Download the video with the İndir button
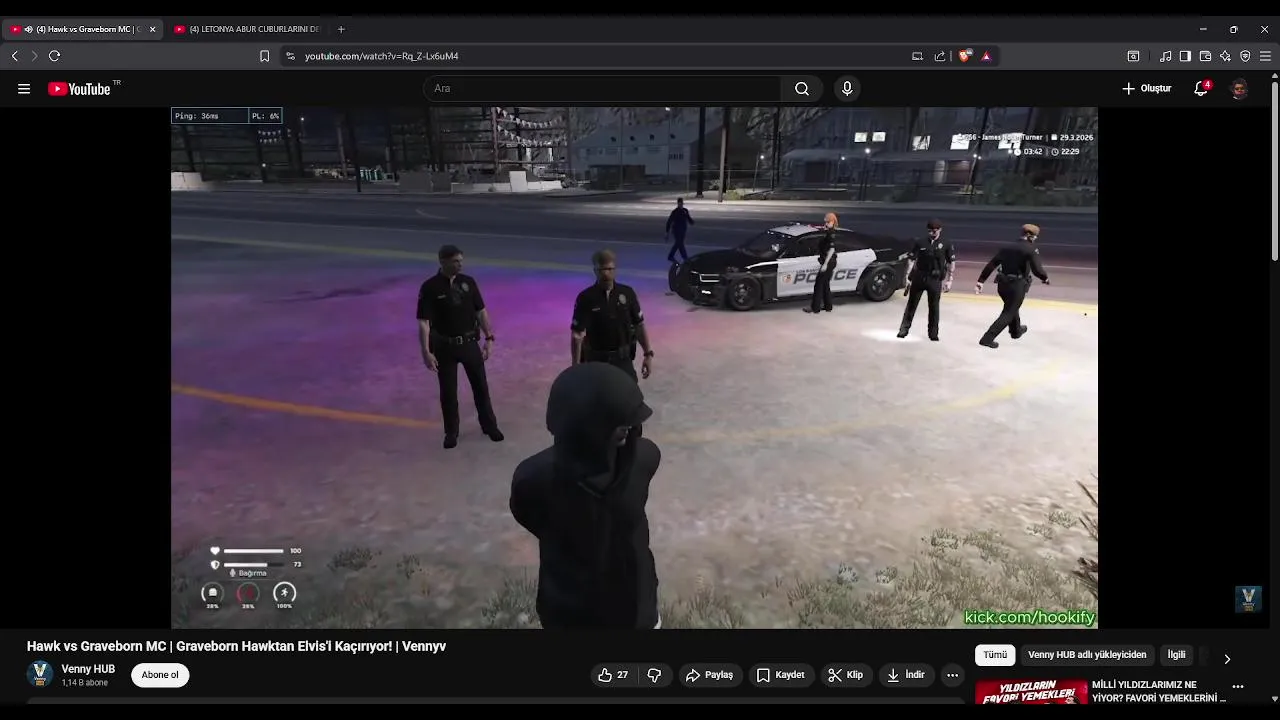Image resolution: width=1280 pixels, height=720 pixels. coord(905,675)
